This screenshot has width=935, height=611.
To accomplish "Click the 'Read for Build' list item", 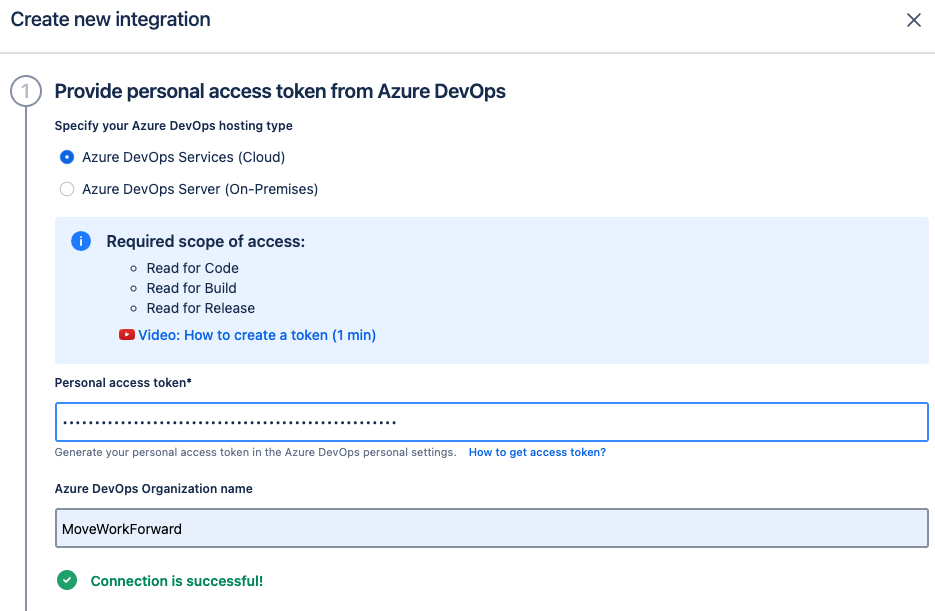I will click(x=191, y=288).
